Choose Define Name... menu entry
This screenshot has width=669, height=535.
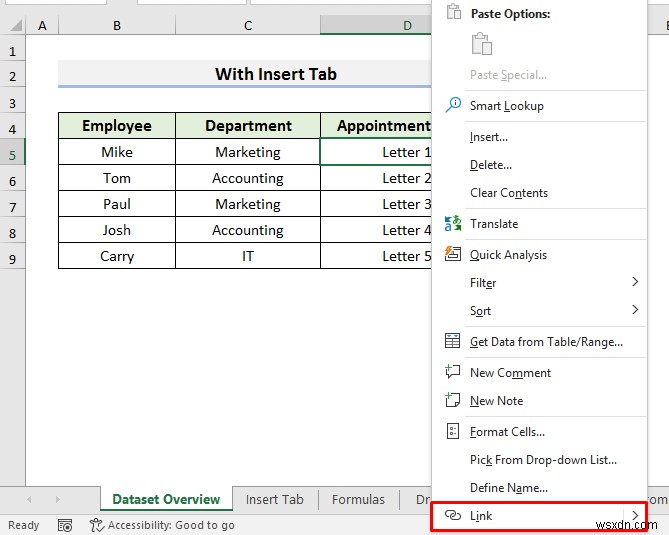point(539,488)
